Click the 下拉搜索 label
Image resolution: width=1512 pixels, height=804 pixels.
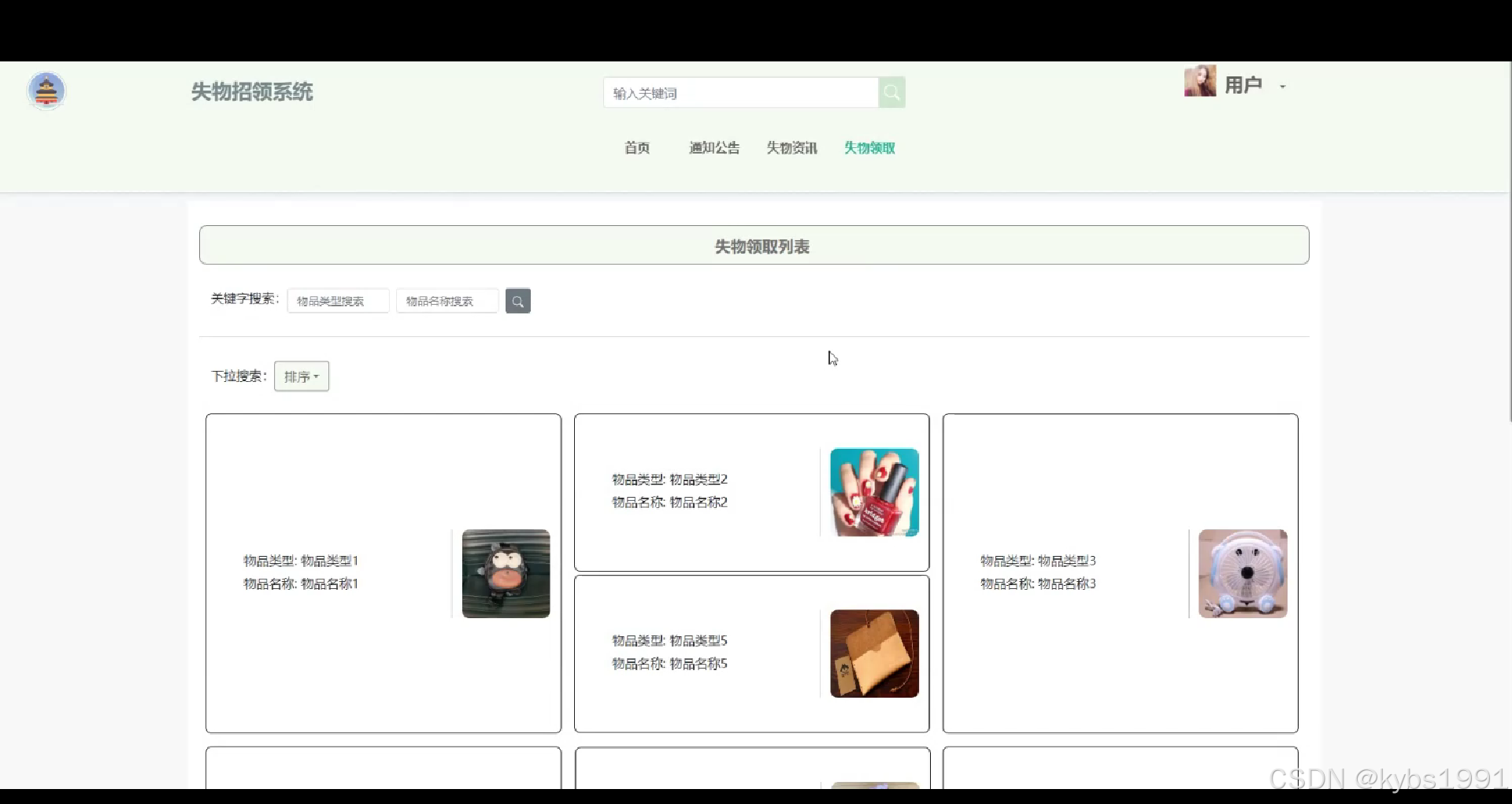[239, 376]
